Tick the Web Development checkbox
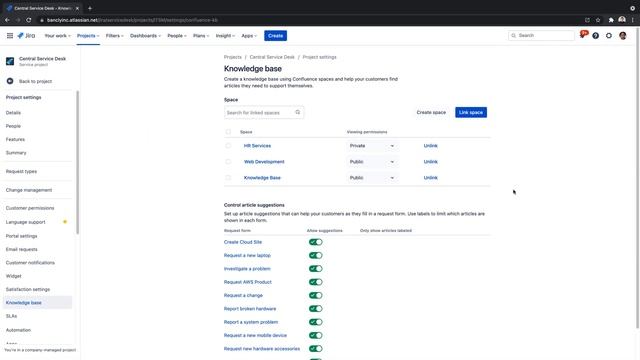Image resolution: width=640 pixels, height=360 pixels. 228,162
